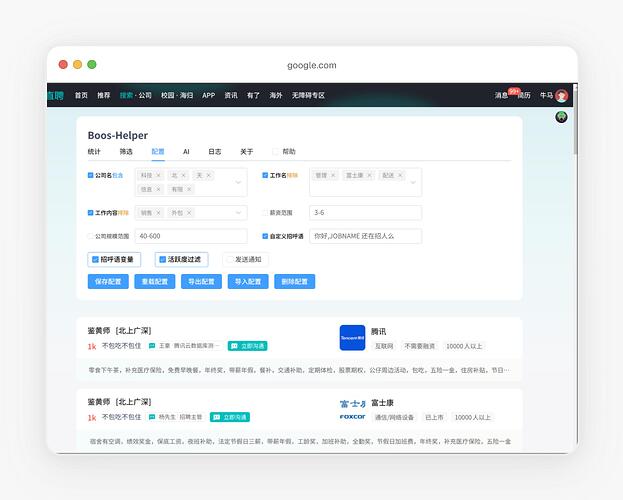Remove the 管理 tag from job name filter
The width and height of the screenshot is (623, 500).
(333, 175)
